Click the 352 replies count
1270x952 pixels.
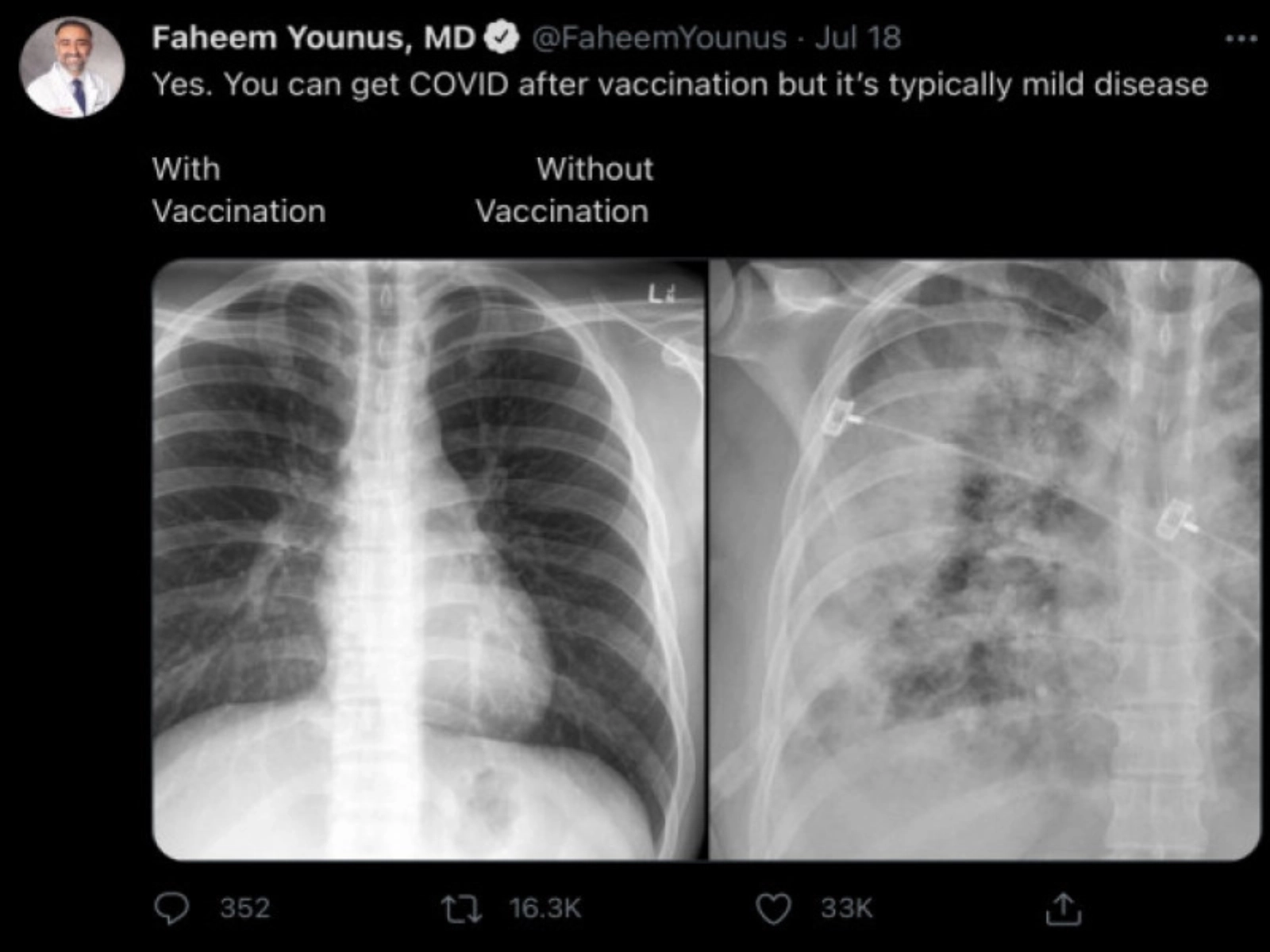pos(244,908)
